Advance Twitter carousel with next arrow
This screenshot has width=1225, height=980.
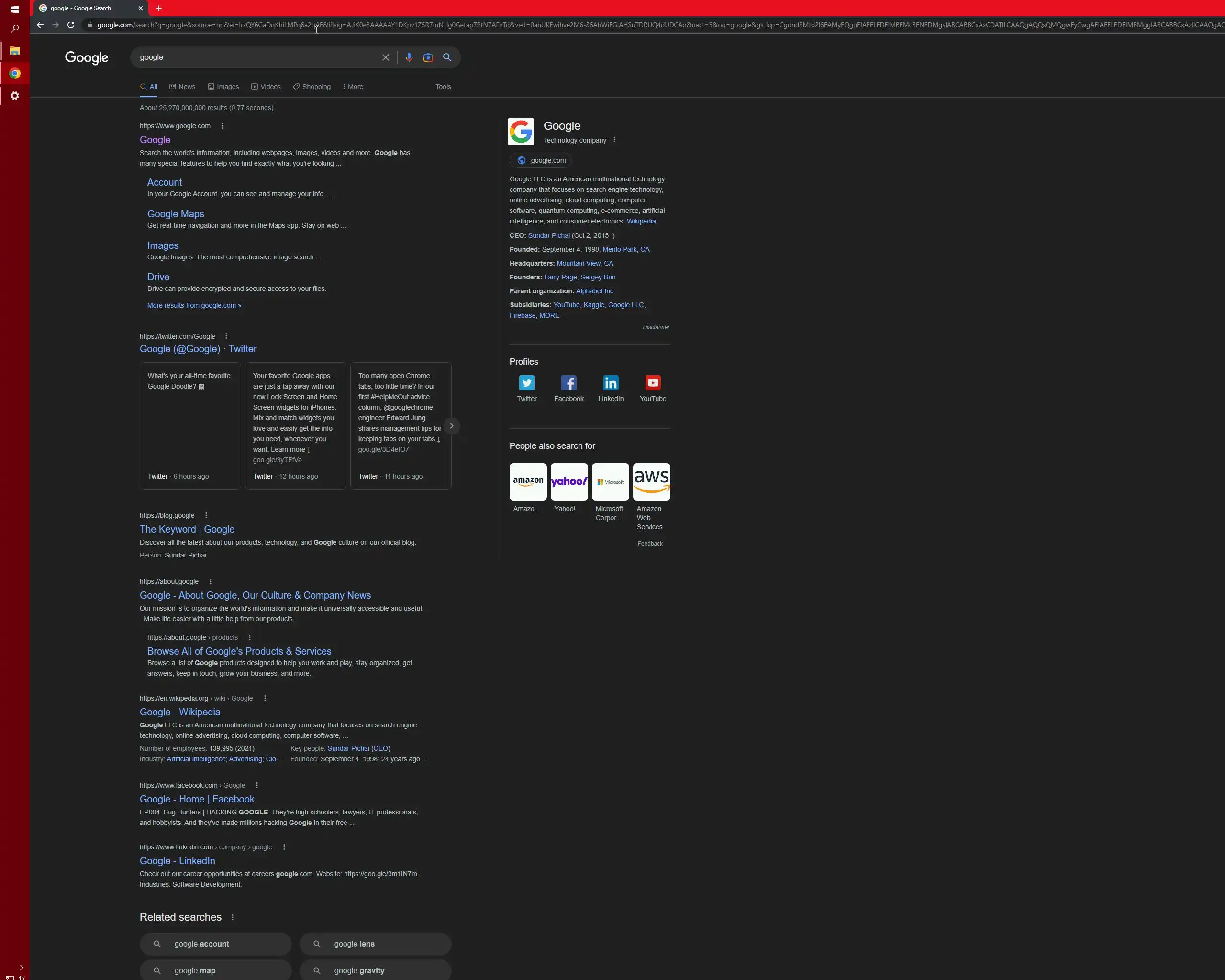[451, 425]
